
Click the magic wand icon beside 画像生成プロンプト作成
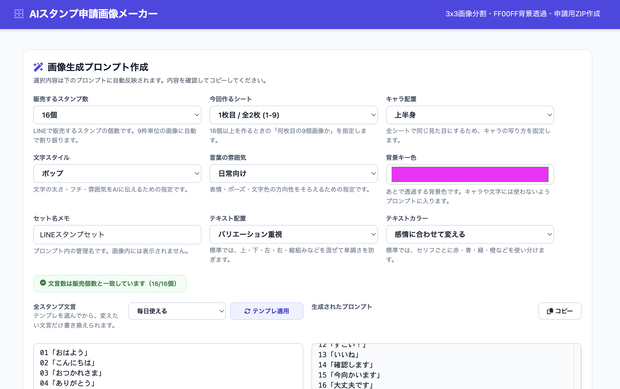[x=38, y=67]
